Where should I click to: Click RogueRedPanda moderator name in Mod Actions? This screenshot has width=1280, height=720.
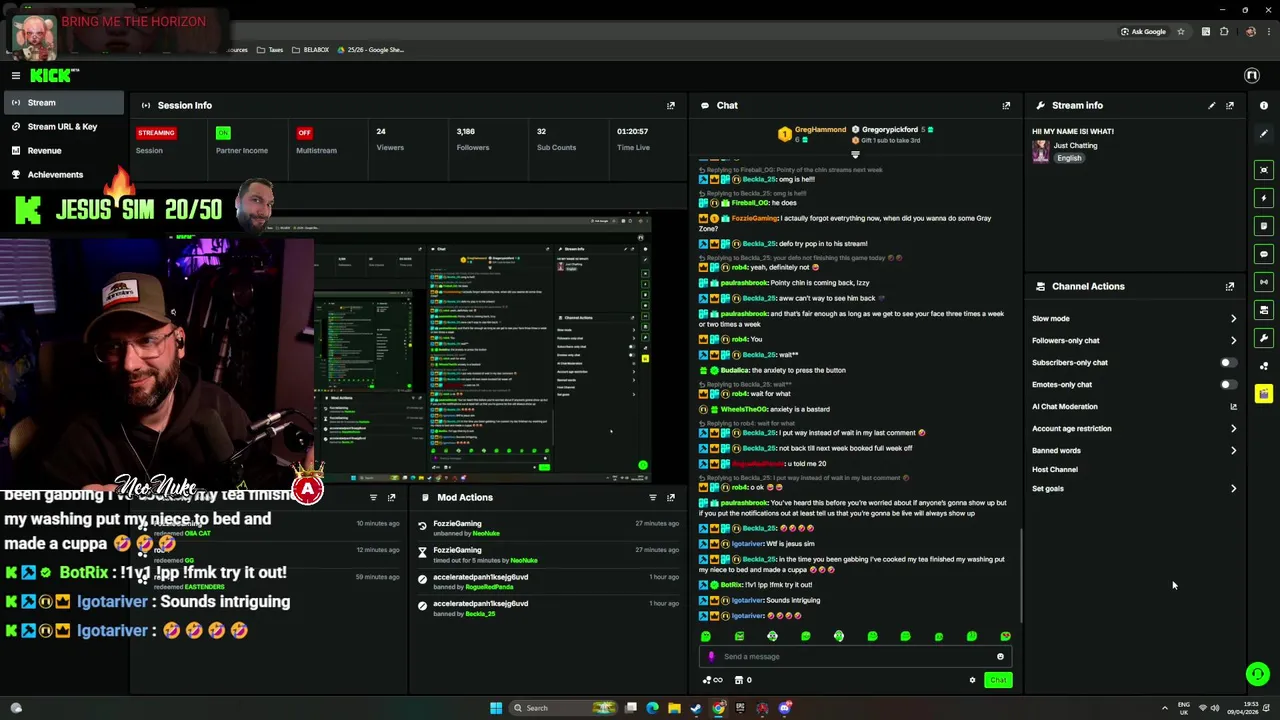[489, 587]
